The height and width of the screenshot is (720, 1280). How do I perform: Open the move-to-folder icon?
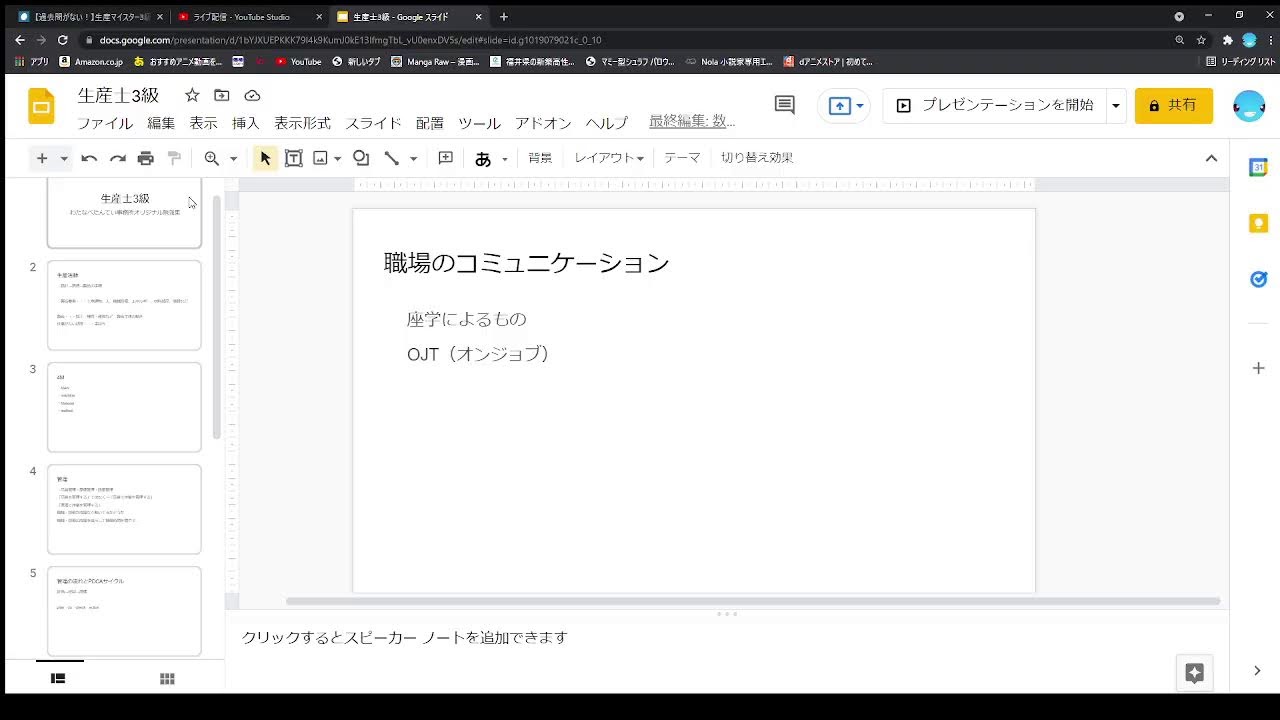pyautogui.click(x=222, y=95)
